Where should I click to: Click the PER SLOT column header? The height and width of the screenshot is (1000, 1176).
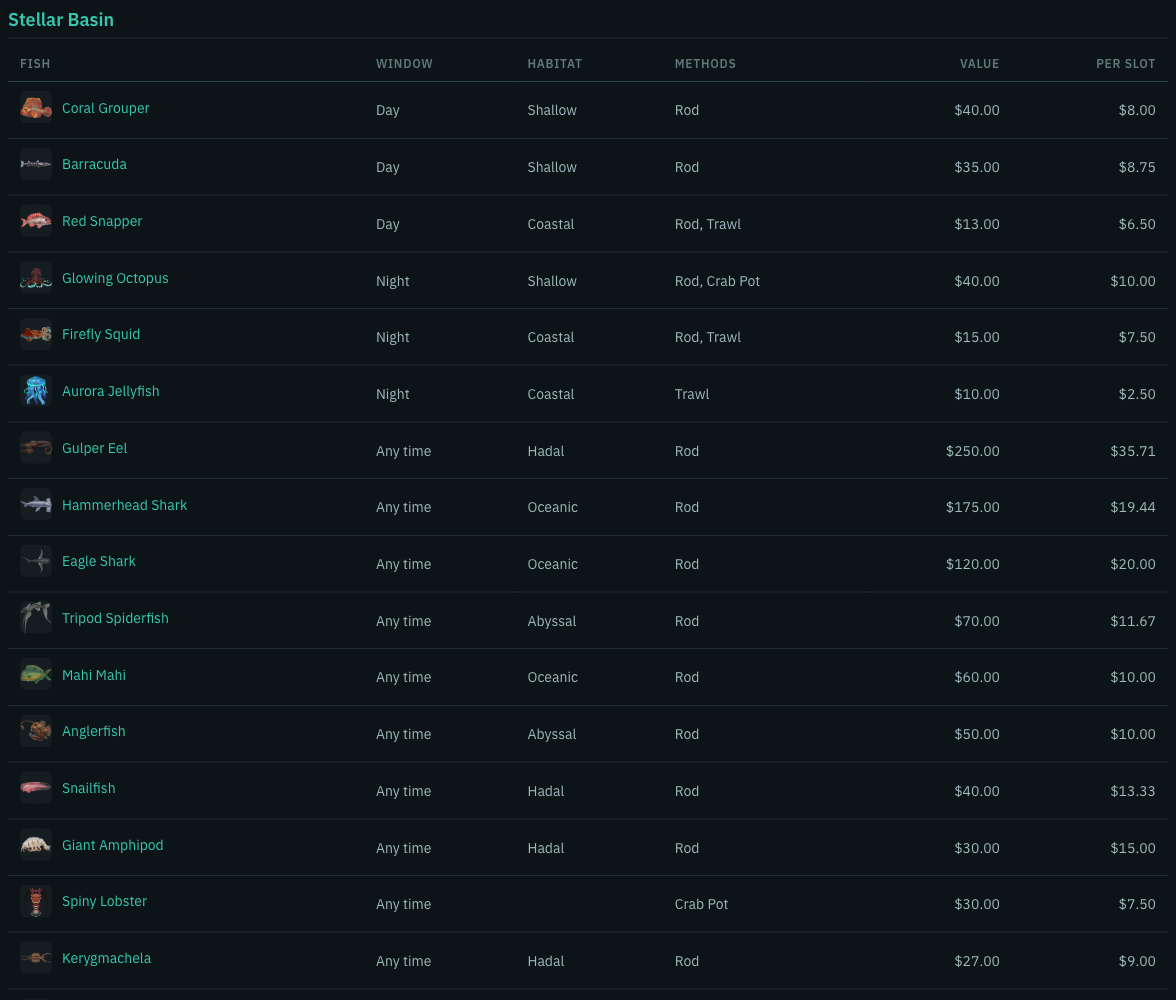coord(1125,64)
